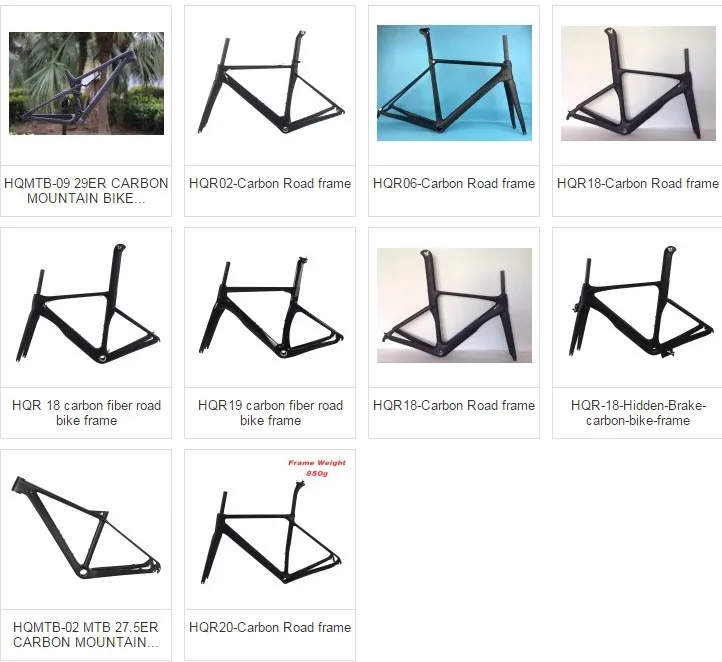Open the HQMTB-09 29ER mountain bike photo
Screen dimensions: 722x662
[x=86, y=83]
